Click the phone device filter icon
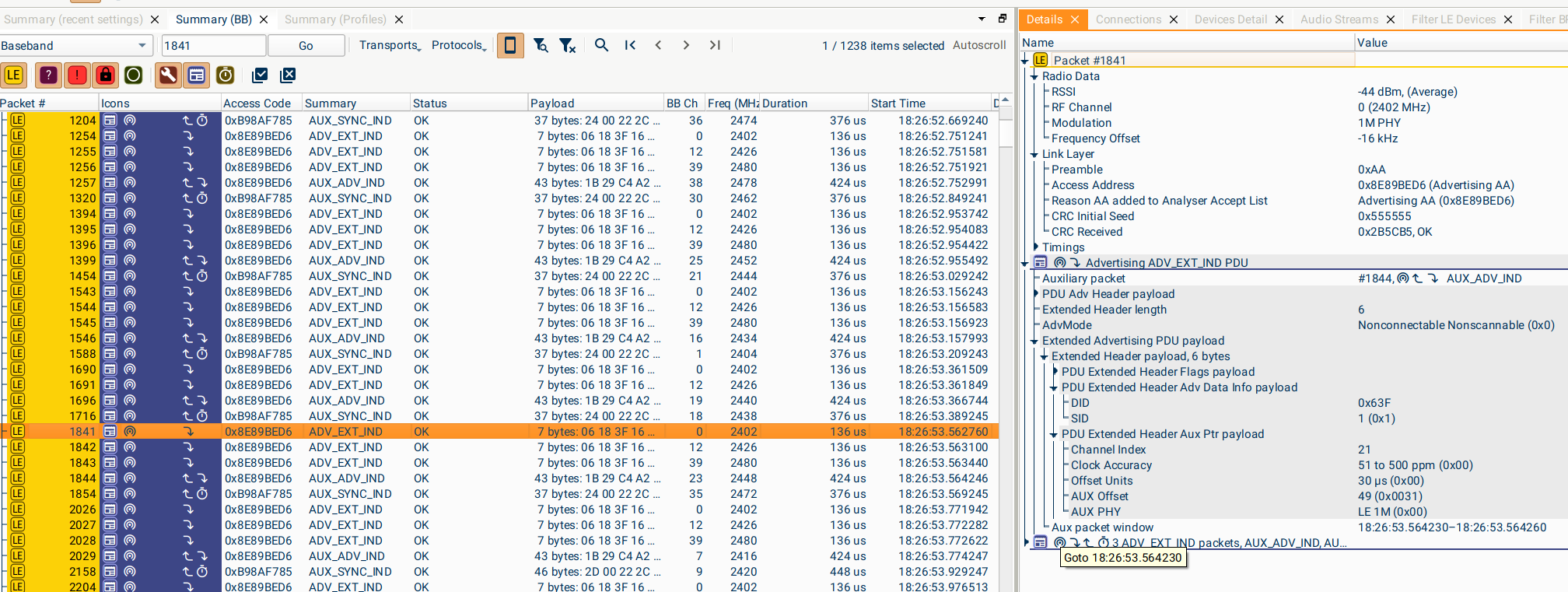 [x=510, y=46]
